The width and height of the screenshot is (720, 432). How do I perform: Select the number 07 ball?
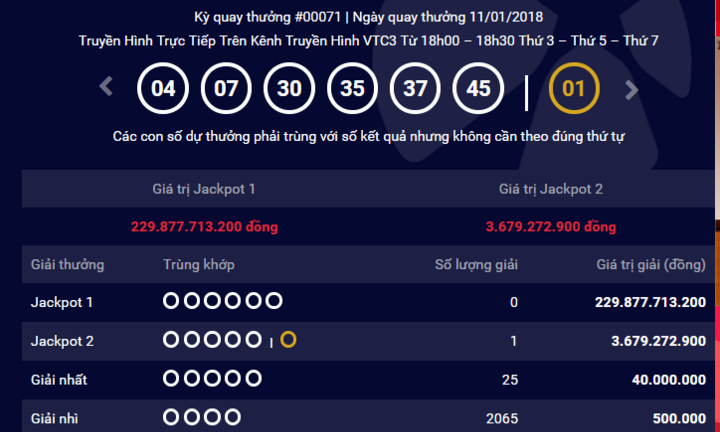pos(226,89)
